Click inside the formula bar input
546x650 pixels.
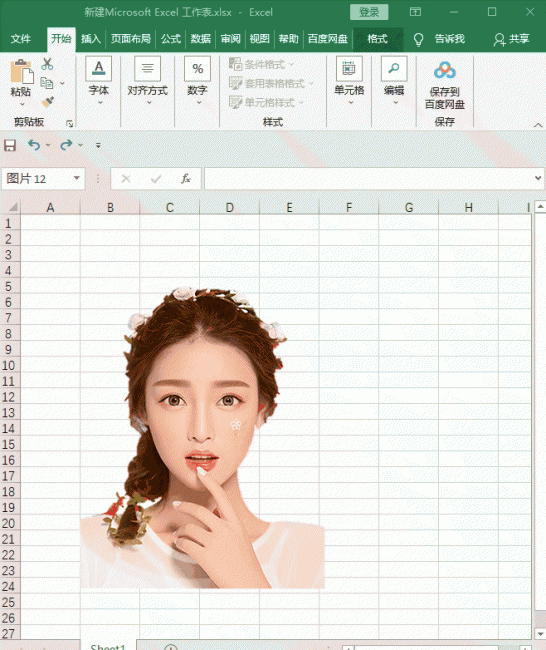coord(369,179)
